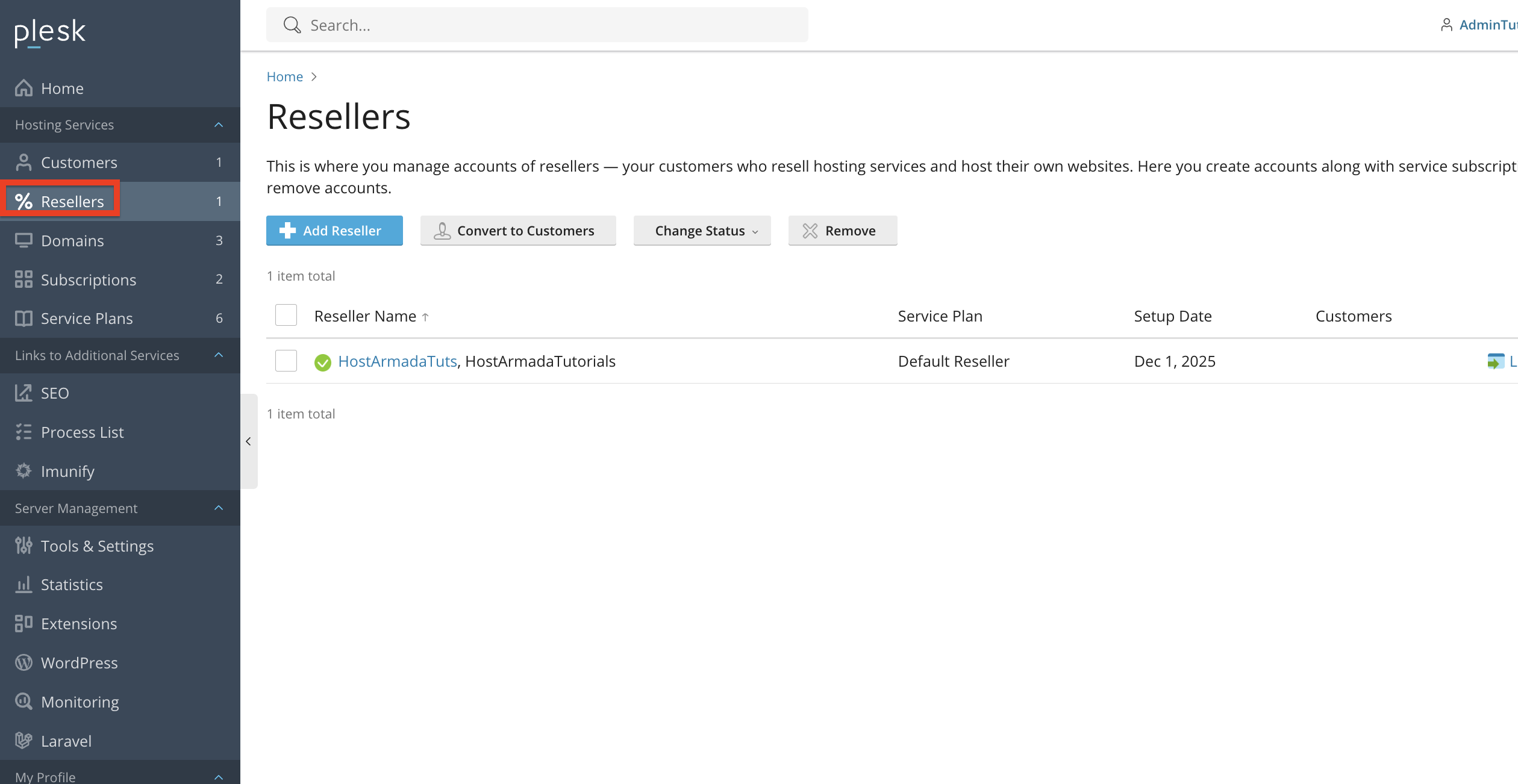1518x784 pixels.
Task: Click the WordPress logo icon
Action: tap(23, 663)
